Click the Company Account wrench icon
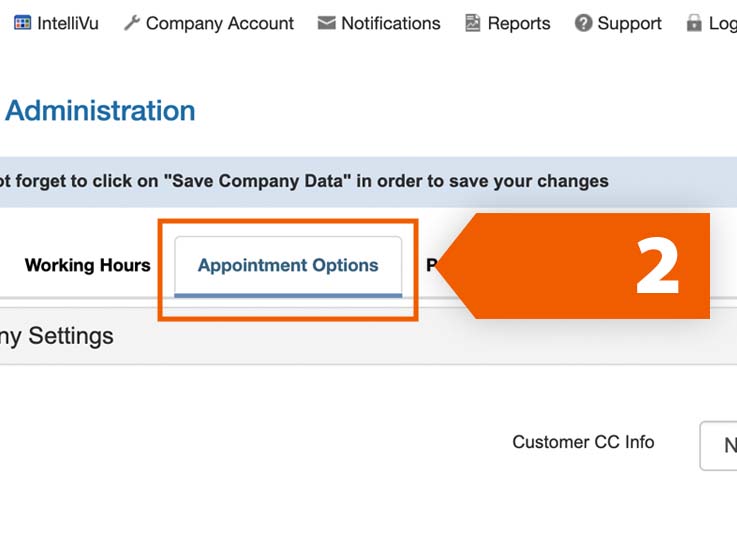Image resolution: width=737 pixels, height=538 pixels. tap(131, 23)
